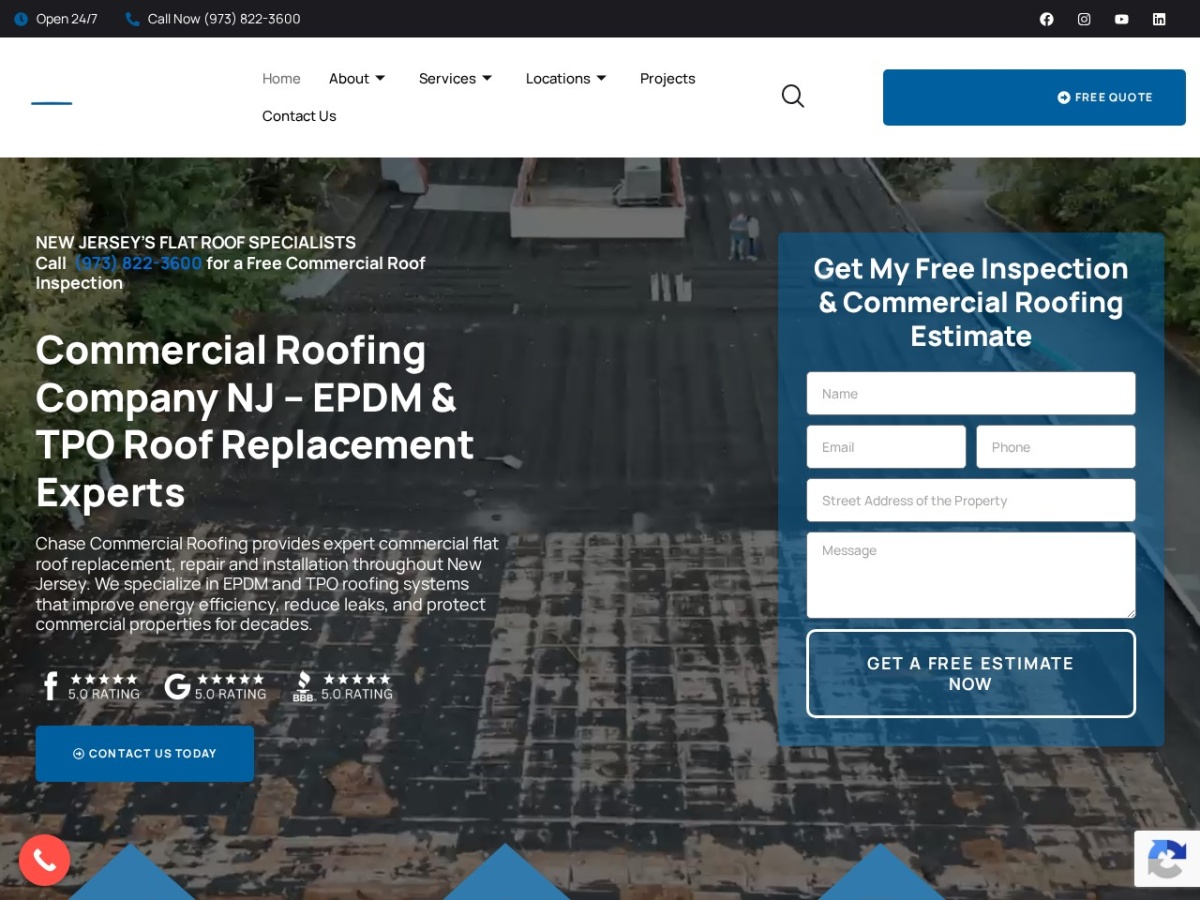Click the Commercial Roofing Company NJ heading
The height and width of the screenshot is (900, 1200).
point(255,421)
